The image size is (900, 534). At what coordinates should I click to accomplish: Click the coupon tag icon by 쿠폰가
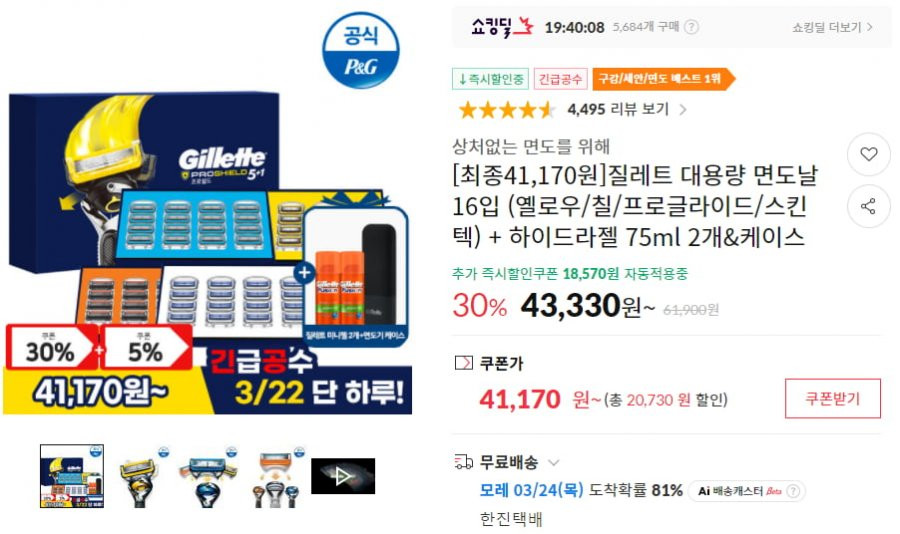[463, 363]
